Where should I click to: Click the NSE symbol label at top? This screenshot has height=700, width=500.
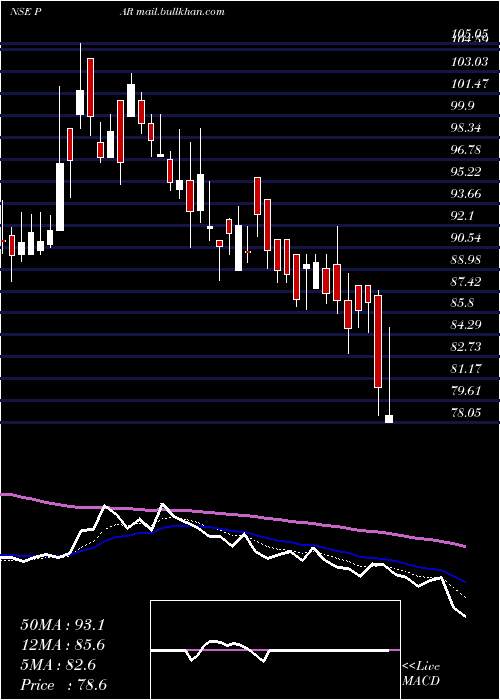click(x=26, y=11)
